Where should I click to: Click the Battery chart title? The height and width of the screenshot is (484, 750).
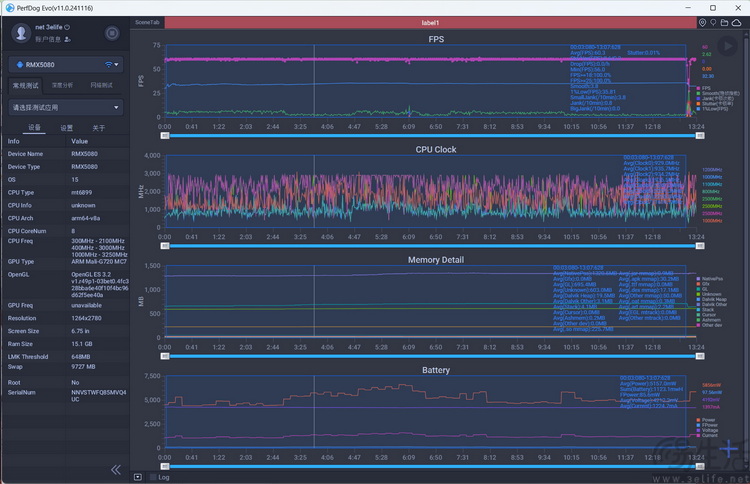[x=436, y=370]
